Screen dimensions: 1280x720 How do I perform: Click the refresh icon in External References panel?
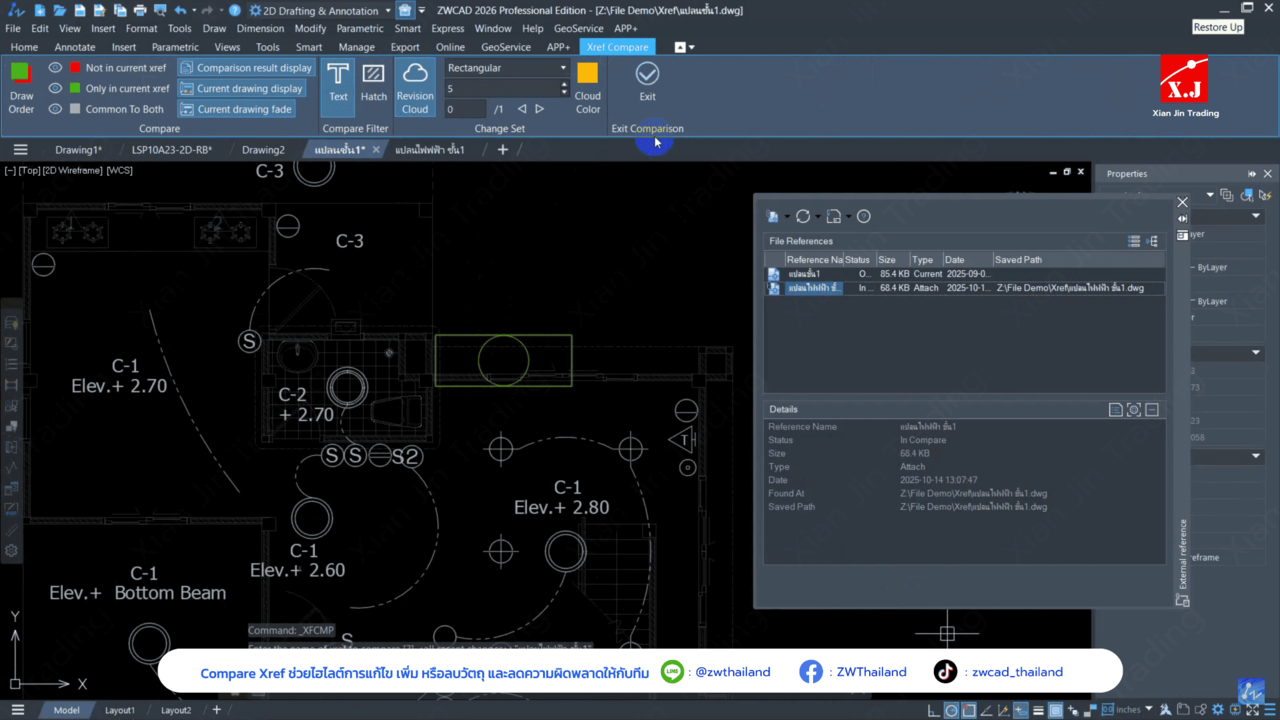(x=802, y=216)
